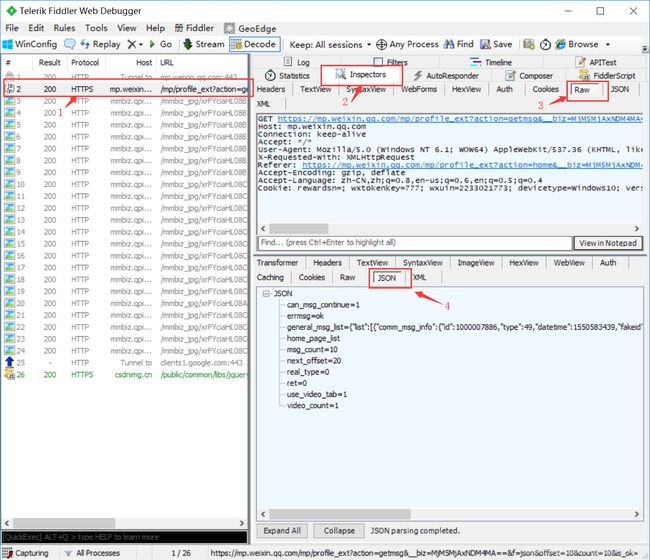Select the response WebView tab
This screenshot has width=650, height=560.
pyautogui.click(x=569, y=263)
